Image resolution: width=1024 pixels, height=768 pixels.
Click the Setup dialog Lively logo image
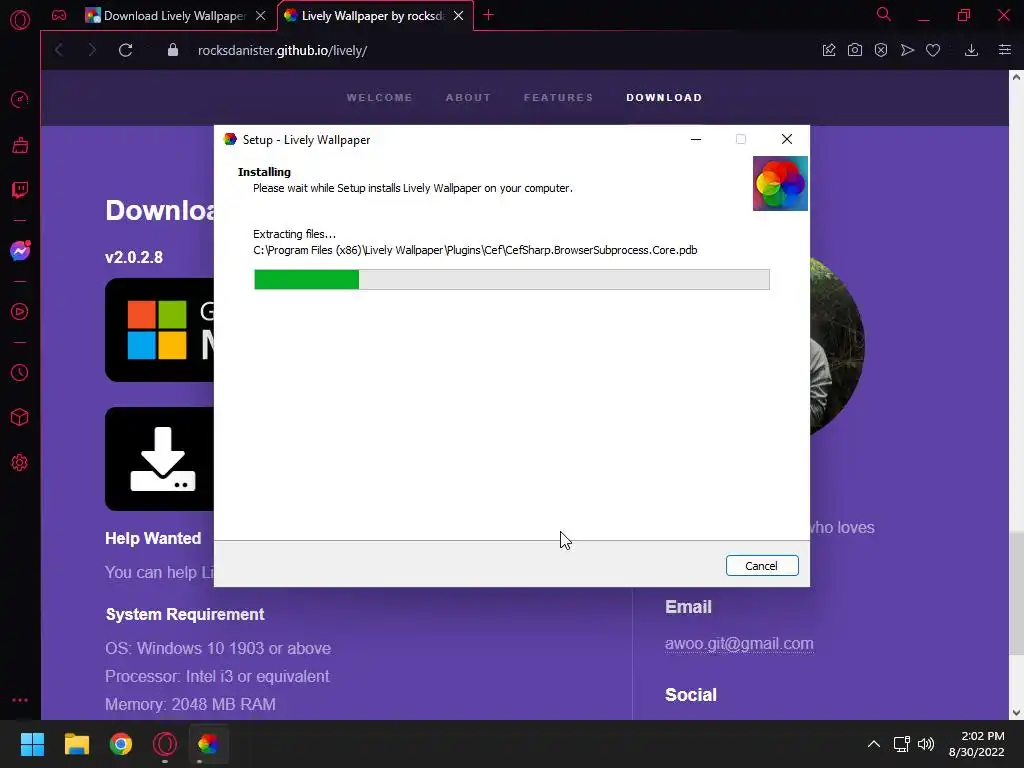pos(780,184)
